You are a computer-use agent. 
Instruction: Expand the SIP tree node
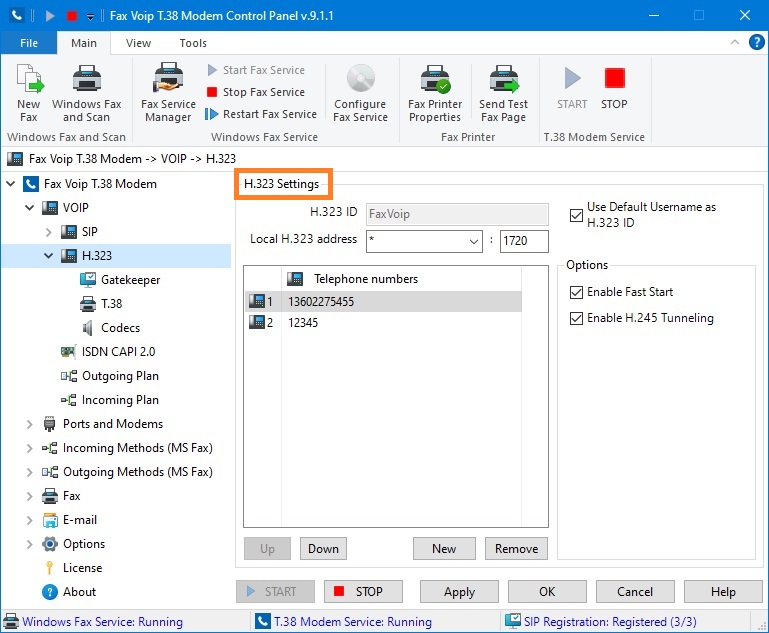pyautogui.click(x=49, y=232)
